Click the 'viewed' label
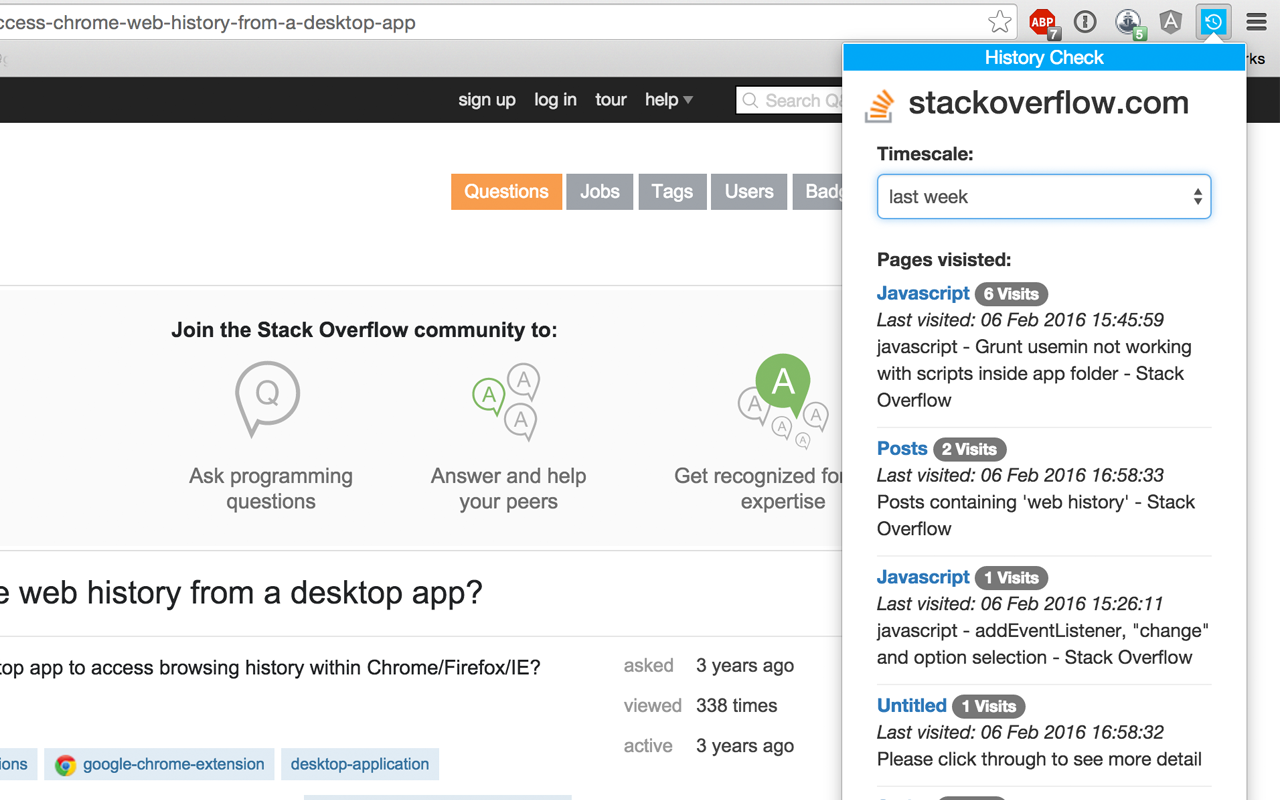1280x800 pixels. [x=652, y=706]
